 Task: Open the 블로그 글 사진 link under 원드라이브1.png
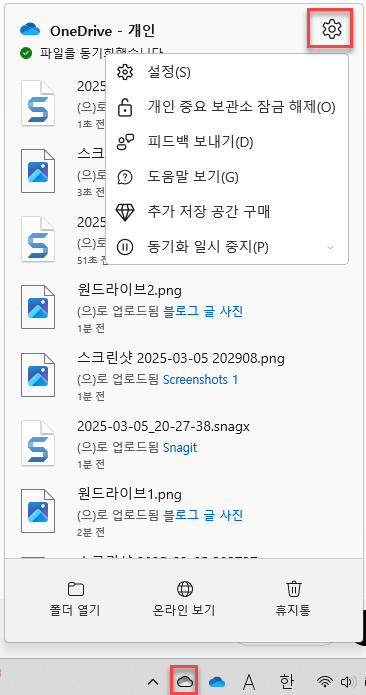tap(203, 515)
